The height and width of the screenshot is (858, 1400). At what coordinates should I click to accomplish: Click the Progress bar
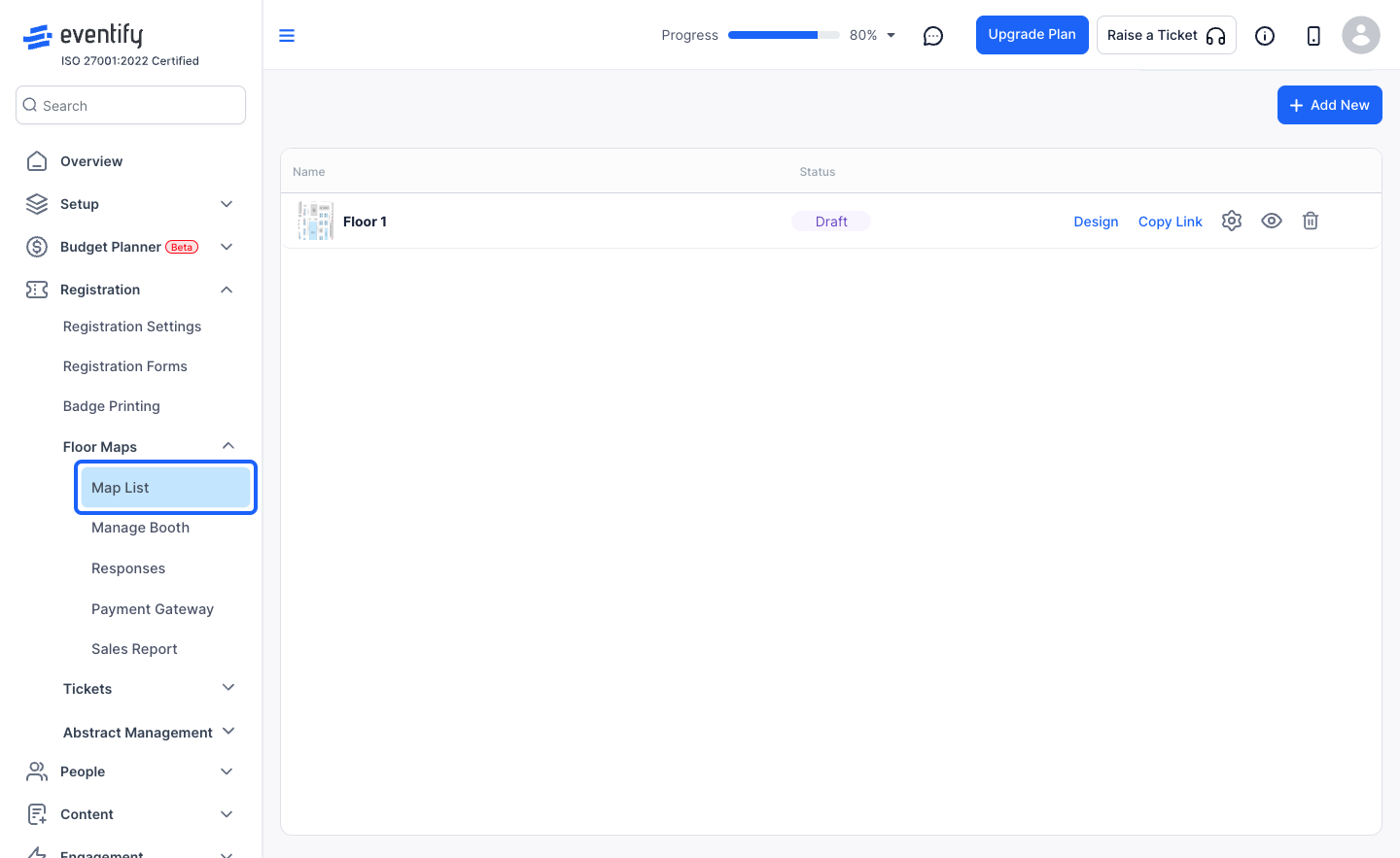coord(784,35)
